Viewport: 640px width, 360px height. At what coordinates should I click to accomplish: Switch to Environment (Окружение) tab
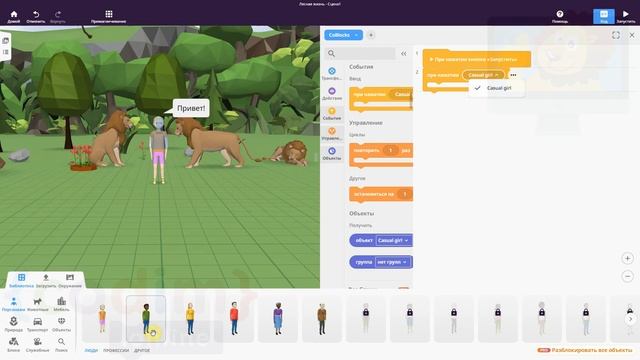(x=70, y=280)
